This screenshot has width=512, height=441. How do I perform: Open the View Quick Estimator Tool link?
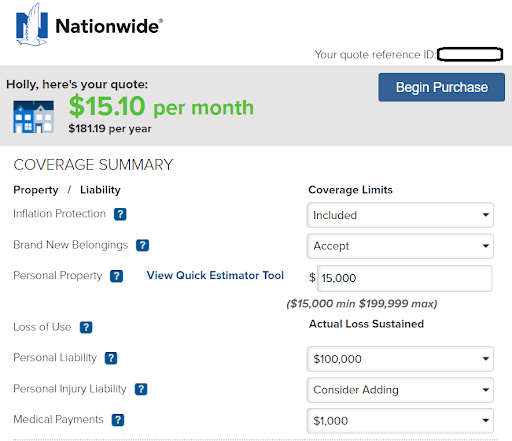215,275
